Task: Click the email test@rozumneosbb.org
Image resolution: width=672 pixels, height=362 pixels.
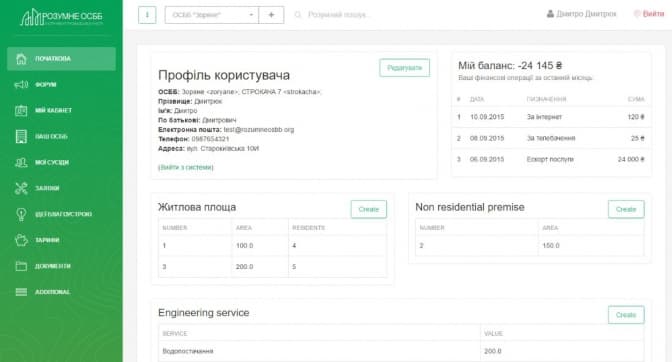Action: [x=259, y=129]
